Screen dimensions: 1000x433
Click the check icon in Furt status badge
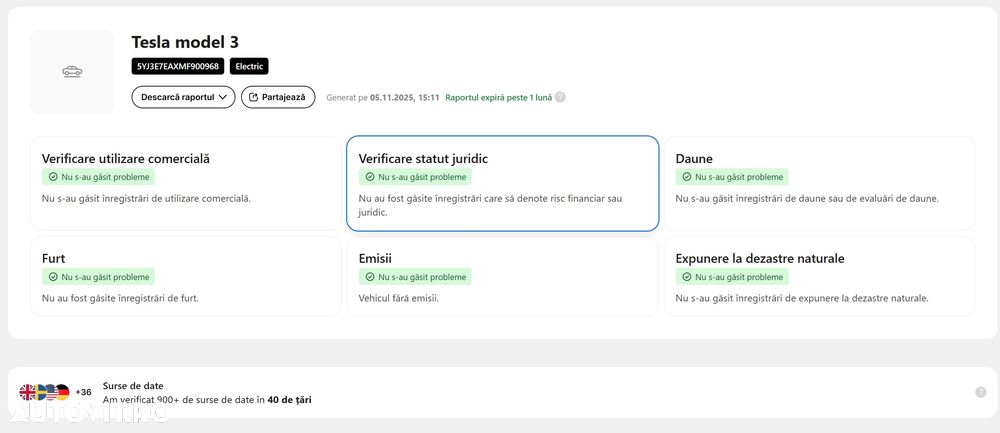click(52, 277)
